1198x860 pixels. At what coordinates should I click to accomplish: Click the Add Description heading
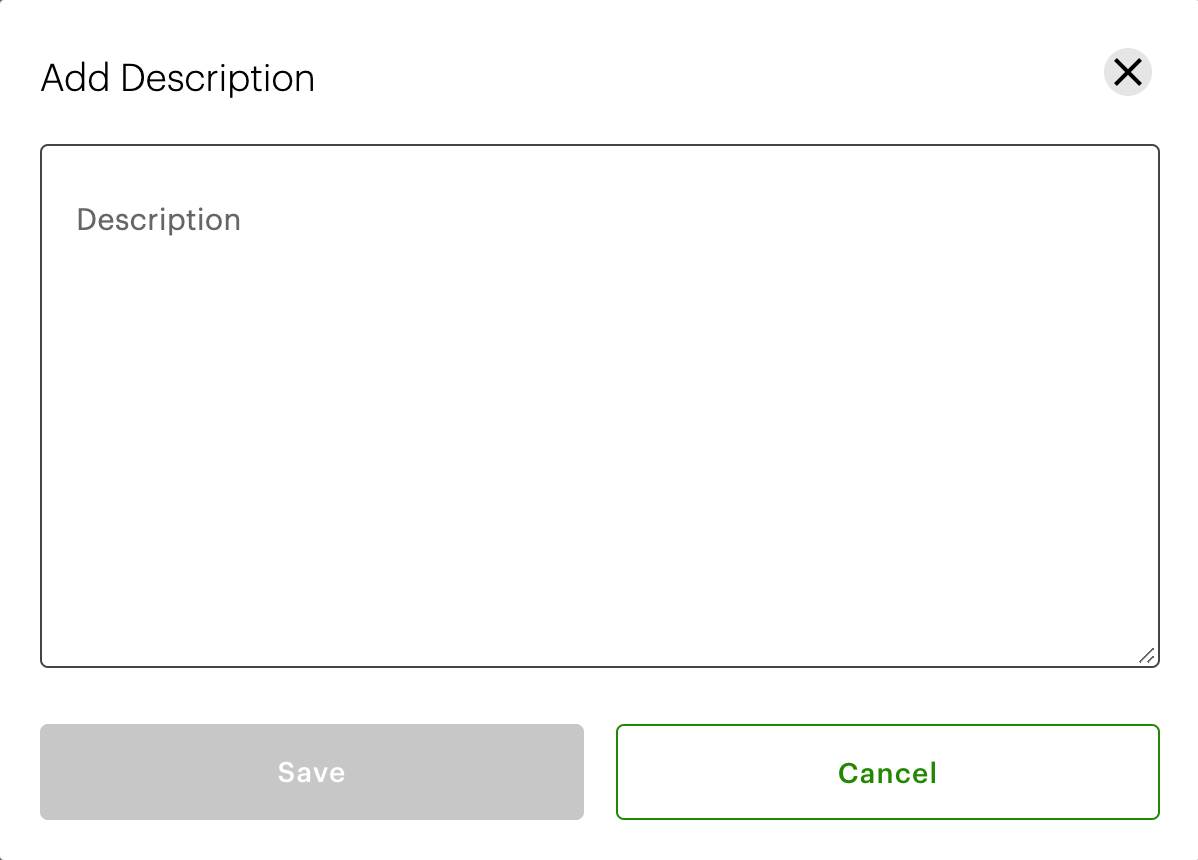click(177, 78)
